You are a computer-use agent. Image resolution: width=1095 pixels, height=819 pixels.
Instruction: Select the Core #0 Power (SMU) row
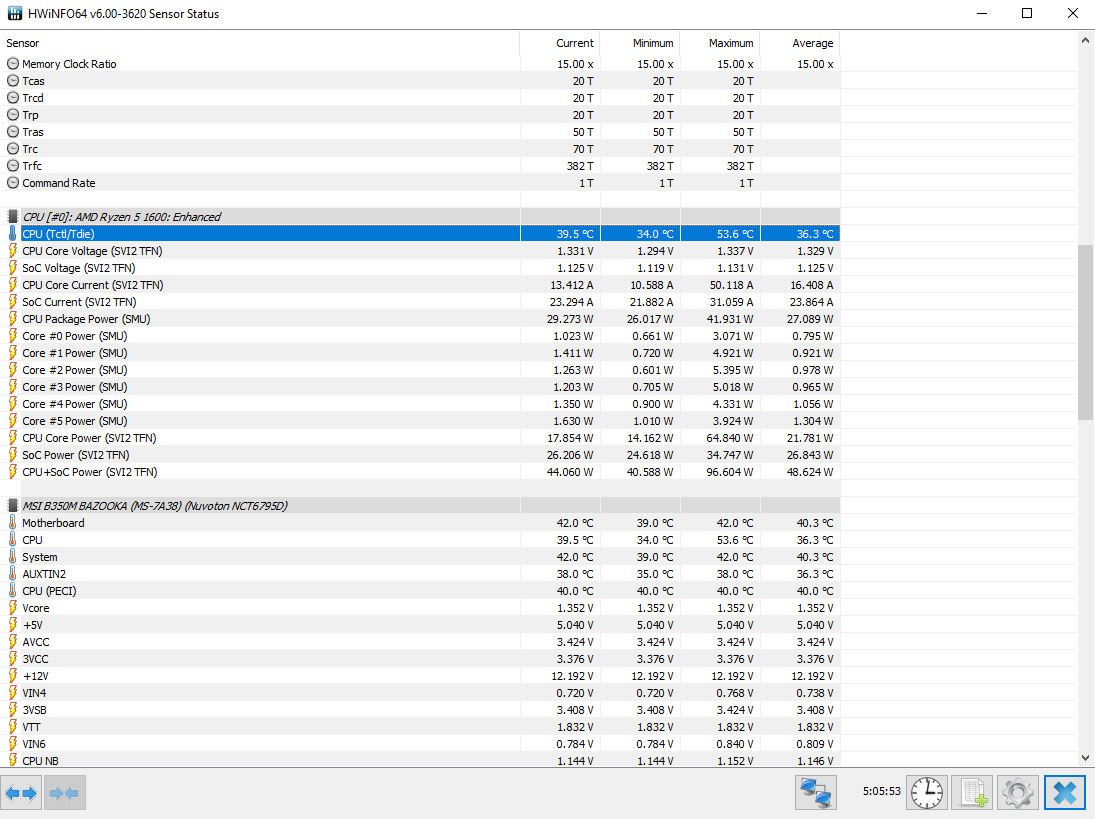pos(420,336)
